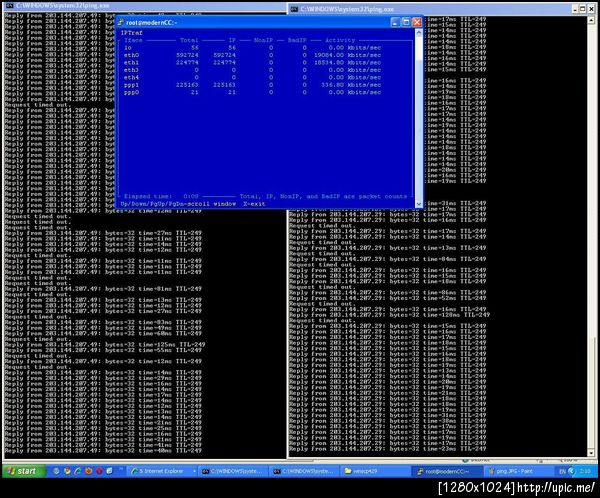Viewport: 600px width, 498px height.
Task: Click the root@modernCC window title text
Action: [x=152, y=23]
